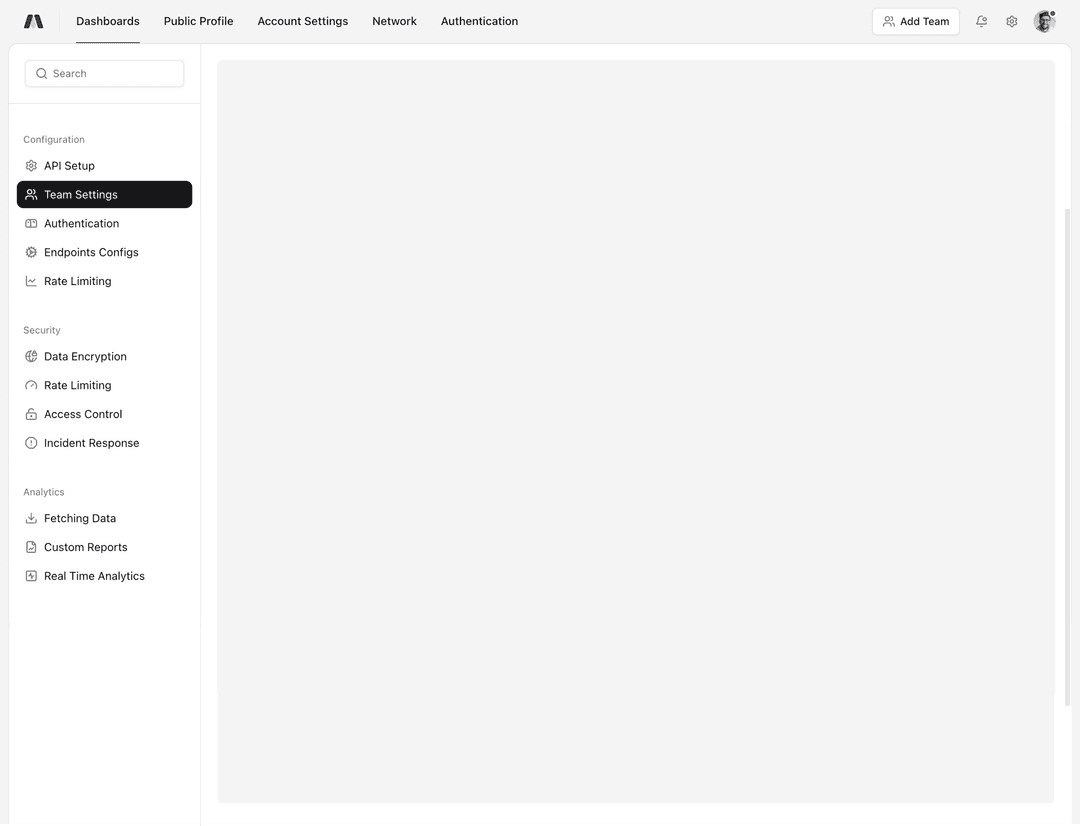Open API Setup in sidebar
The height and width of the screenshot is (826, 1080).
click(104, 165)
